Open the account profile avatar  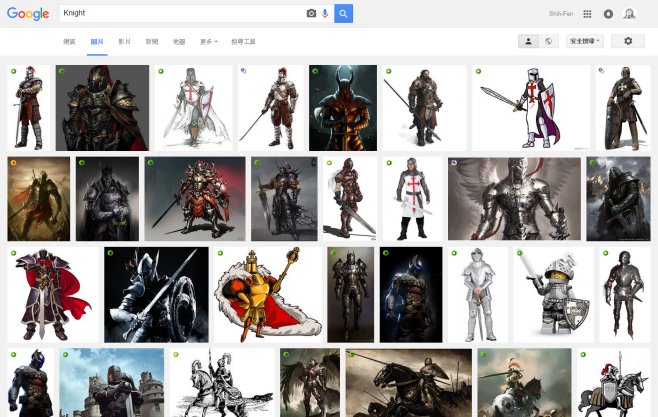pyautogui.click(x=629, y=14)
